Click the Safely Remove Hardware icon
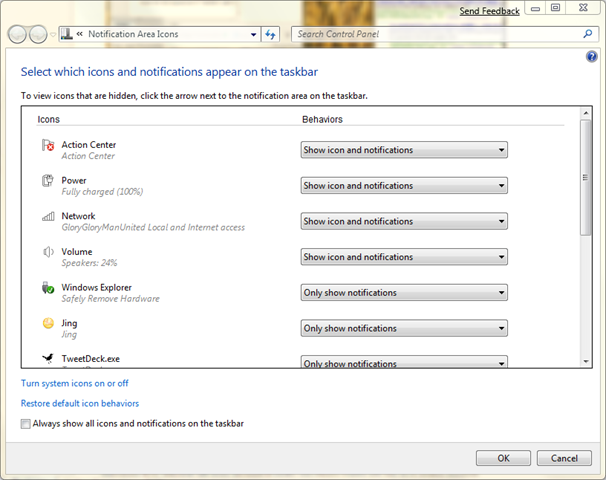Viewport: 606px width, 480px height. (48, 288)
